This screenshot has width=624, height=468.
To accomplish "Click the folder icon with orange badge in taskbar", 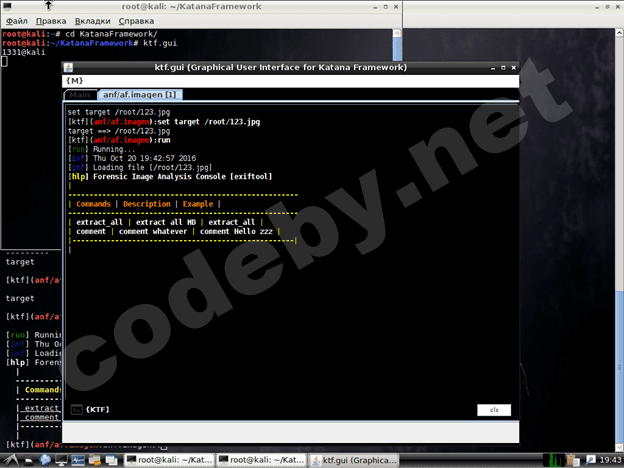I will click(95, 461).
